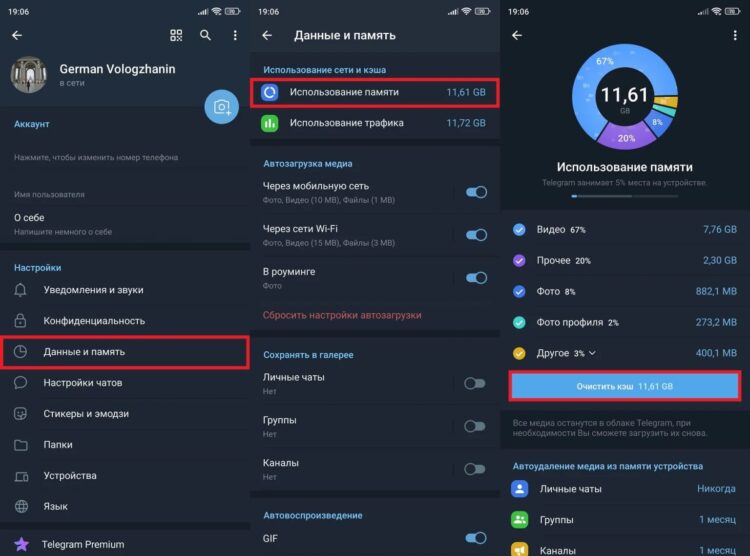Open Использование трафика chart icon
This screenshot has height=556, width=750.
point(270,123)
